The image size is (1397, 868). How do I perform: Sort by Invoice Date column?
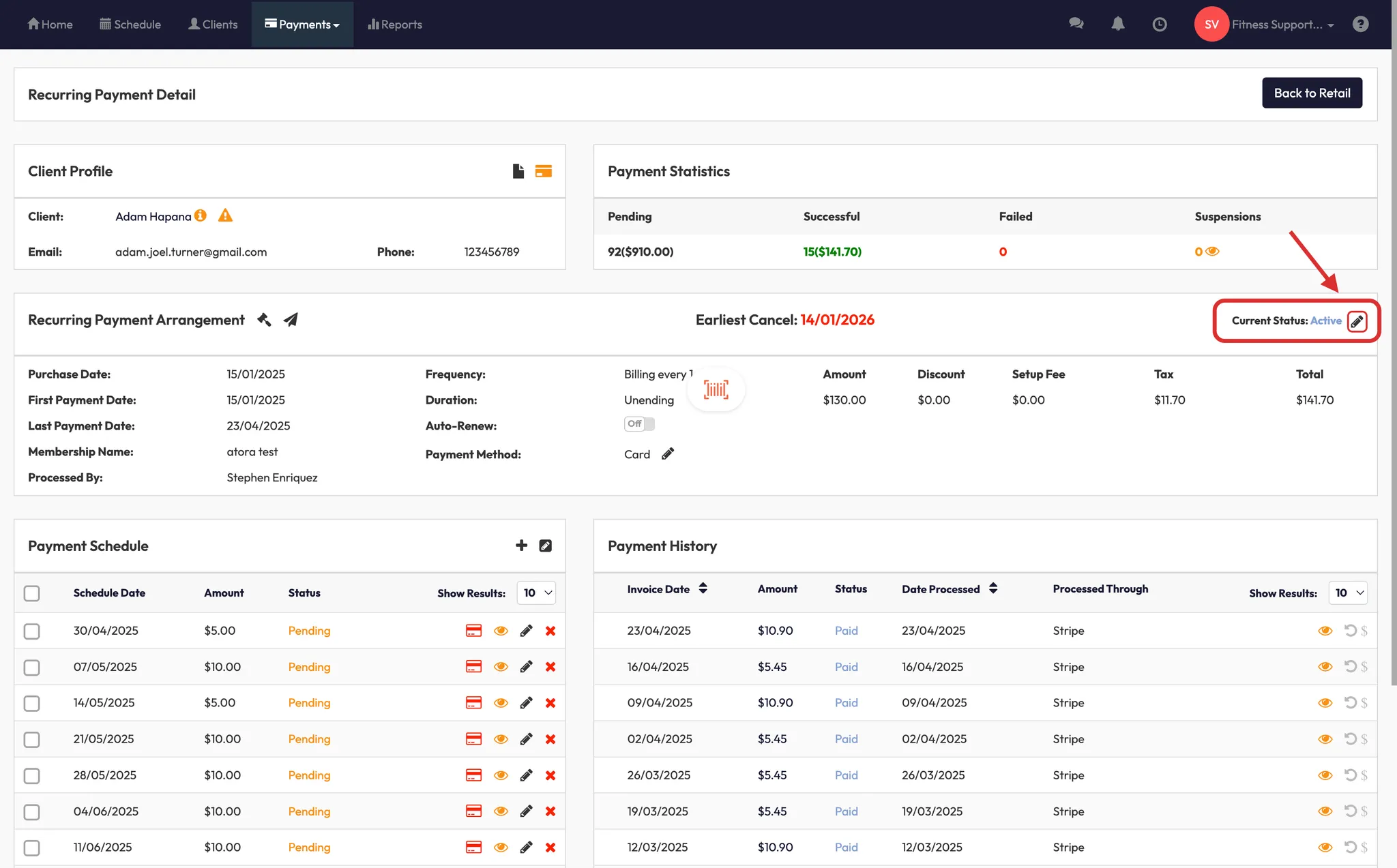click(x=703, y=588)
